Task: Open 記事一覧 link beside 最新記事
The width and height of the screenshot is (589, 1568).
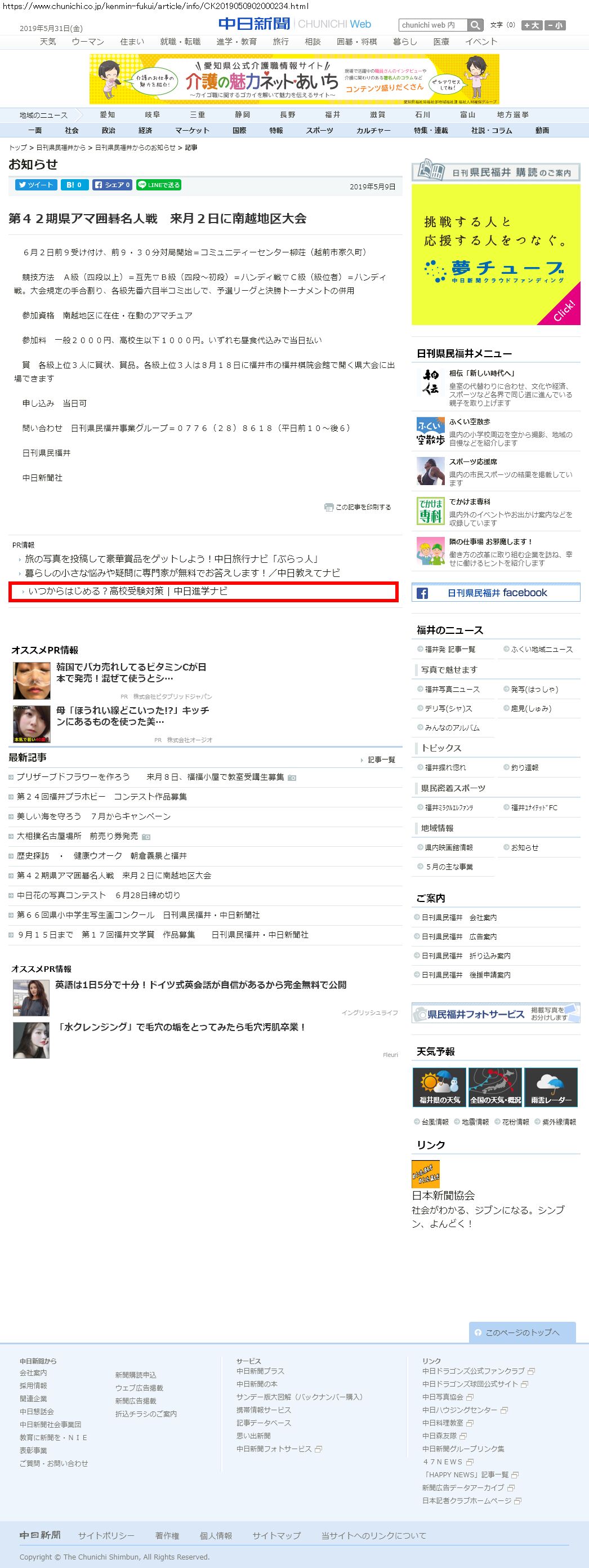Action: click(x=381, y=759)
